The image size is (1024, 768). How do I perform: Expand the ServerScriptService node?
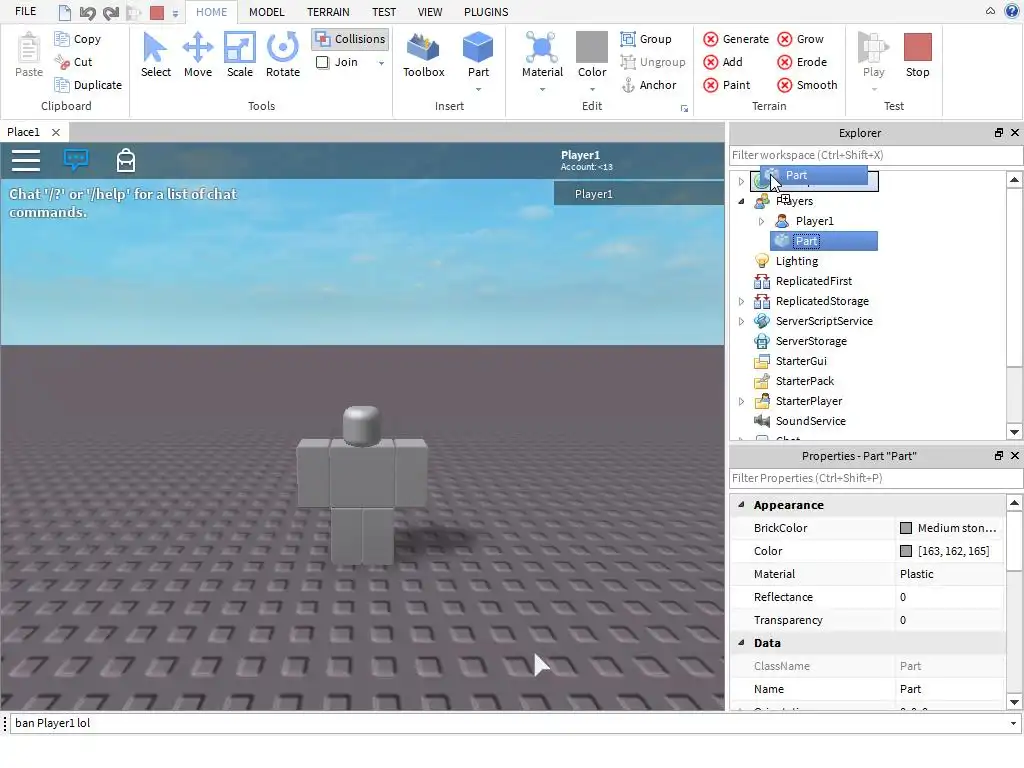click(x=741, y=321)
